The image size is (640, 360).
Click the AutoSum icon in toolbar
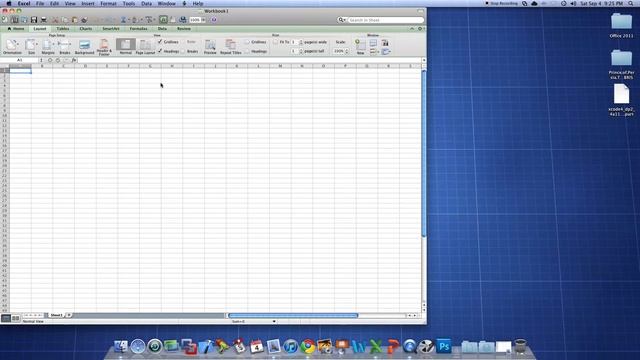point(123,20)
